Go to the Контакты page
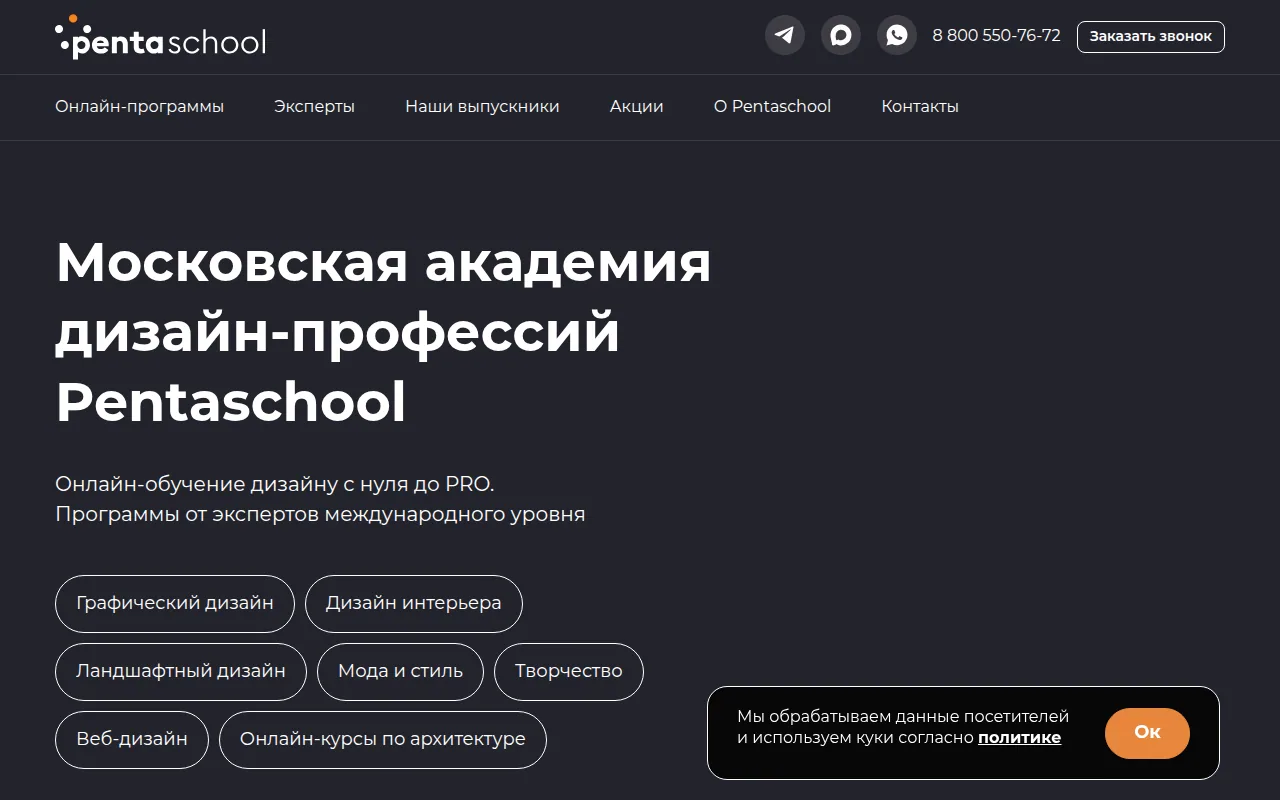The height and width of the screenshot is (800, 1280). coord(920,106)
